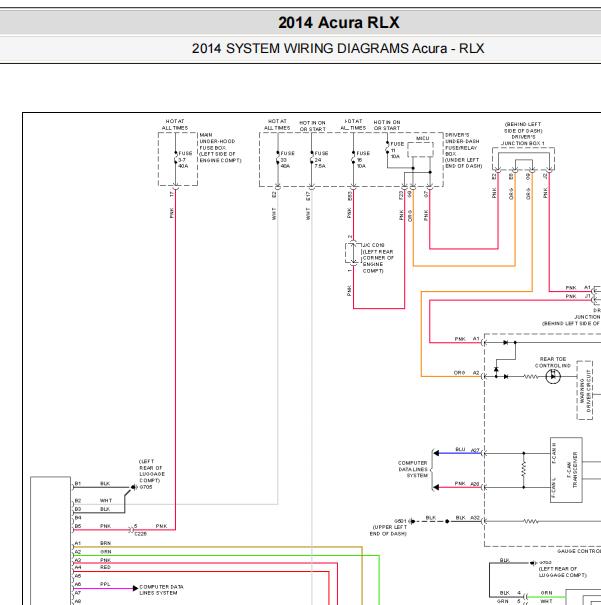This screenshot has width=601, height=605.
Task: Click 'HOT AT ALL TIMES' above fuse 33
Action: pos(277,124)
